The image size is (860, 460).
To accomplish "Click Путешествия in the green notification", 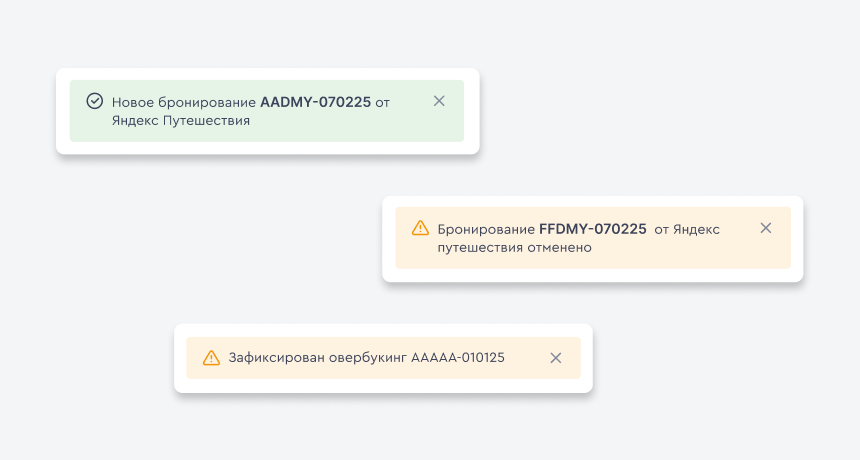I will [x=206, y=121].
